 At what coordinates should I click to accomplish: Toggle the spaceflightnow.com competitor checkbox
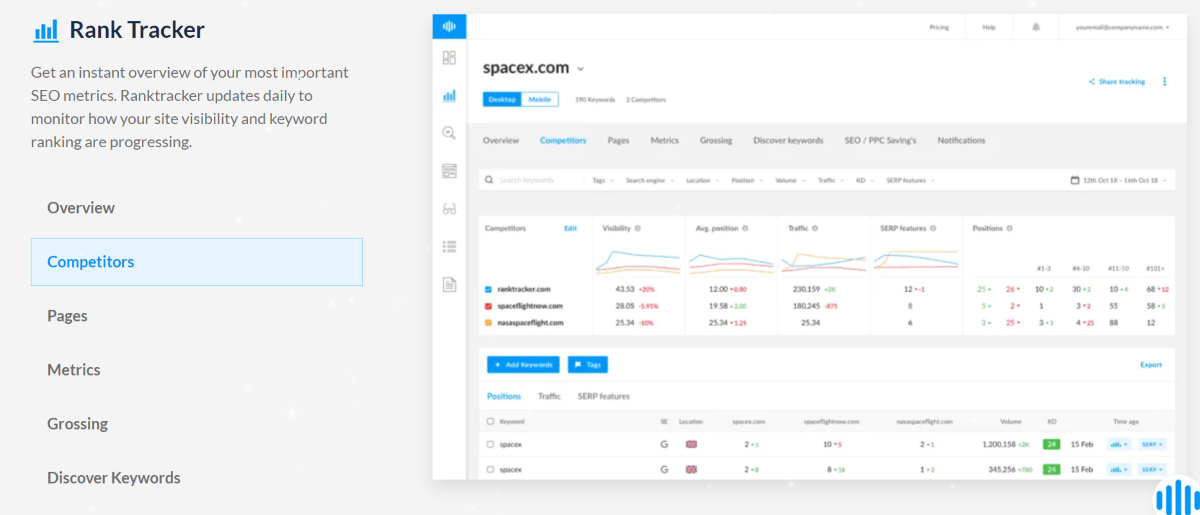pyautogui.click(x=488, y=306)
